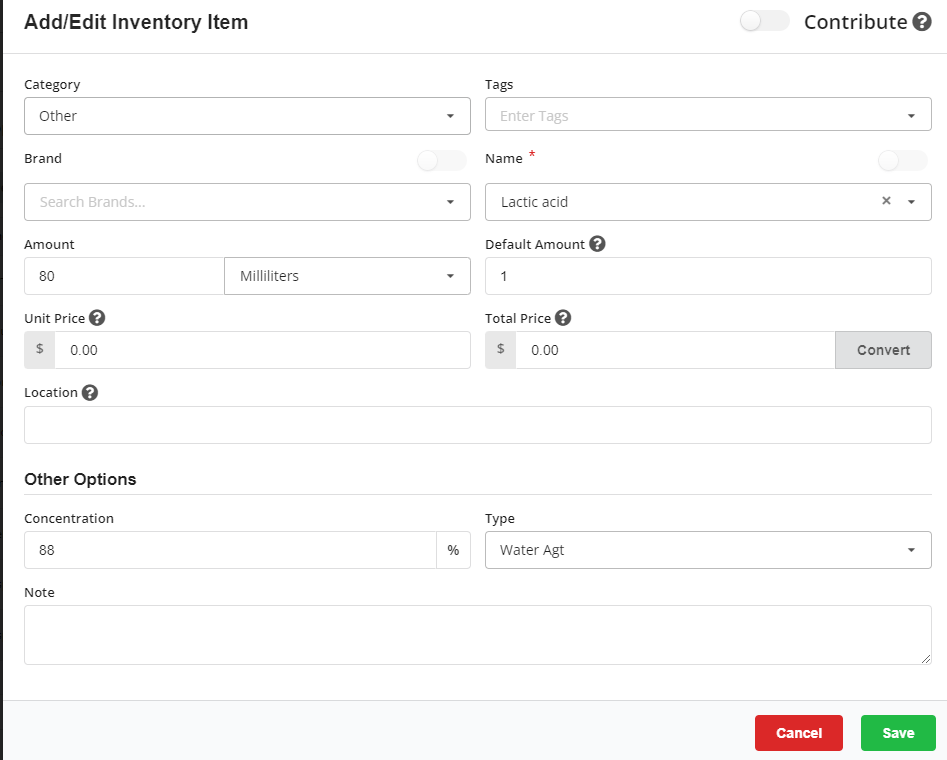This screenshot has width=947, height=760.
Task: Edit the Total Price value field
Action: pyautogui.click(x=675, y=350)
